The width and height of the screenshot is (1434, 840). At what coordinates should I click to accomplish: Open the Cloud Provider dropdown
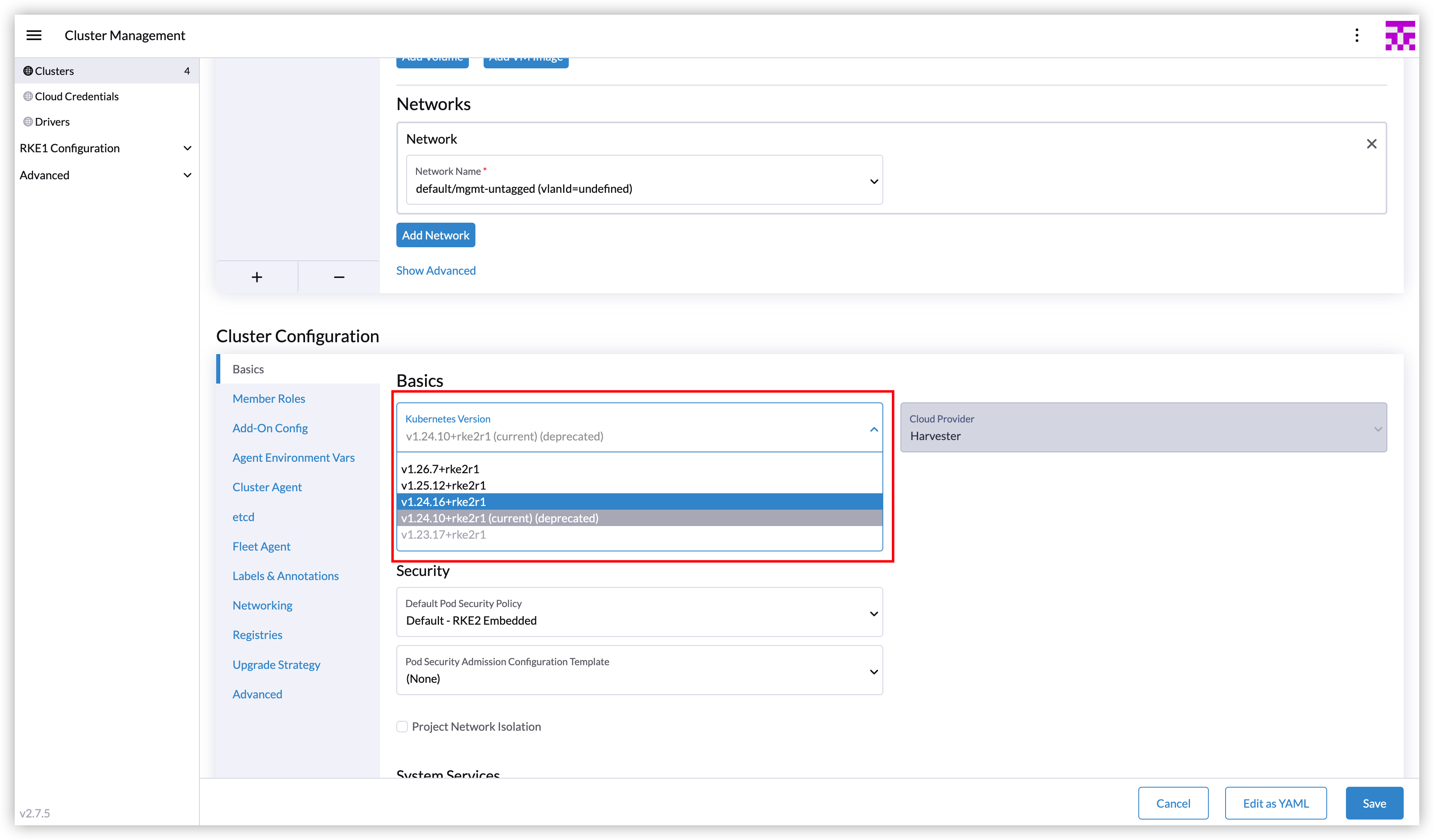coord(1143,428)
